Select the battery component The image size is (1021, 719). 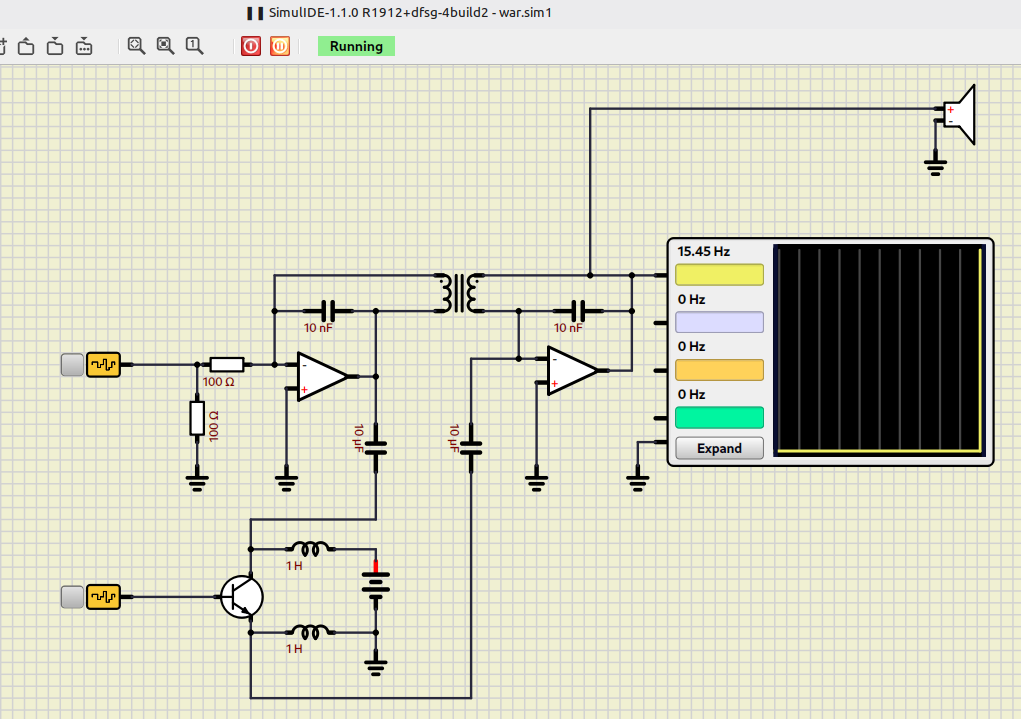click(x=376, y=584)
